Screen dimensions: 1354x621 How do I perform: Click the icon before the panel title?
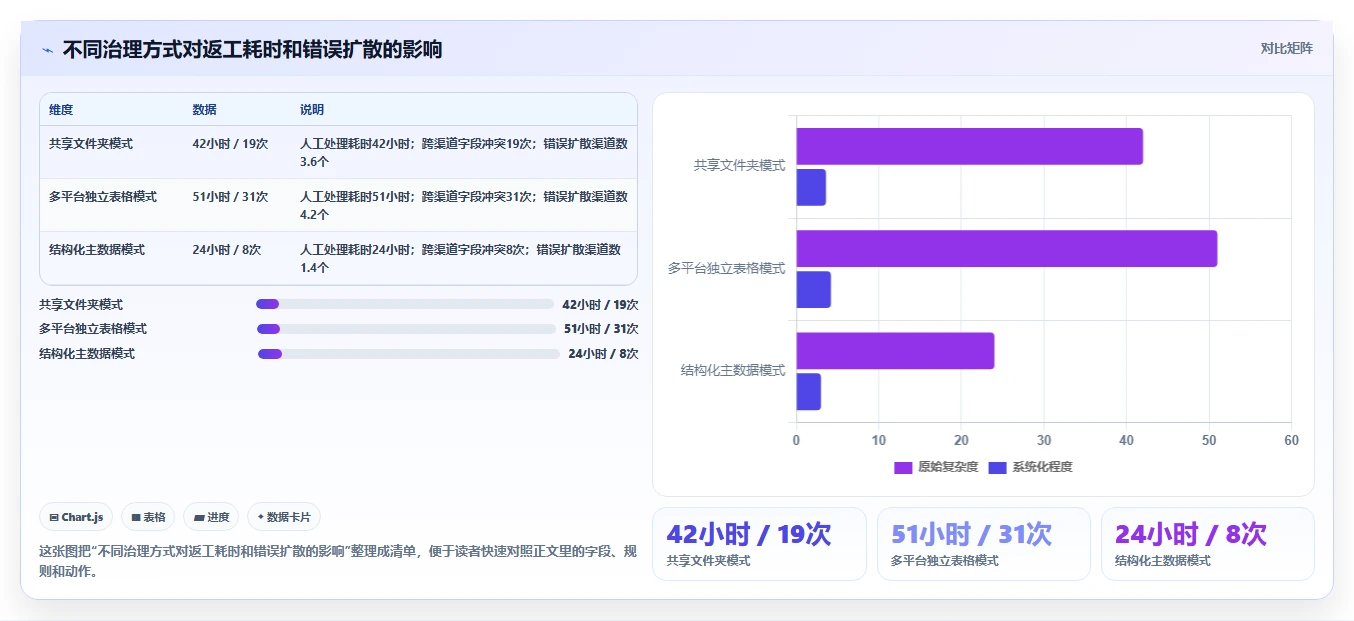48,50
